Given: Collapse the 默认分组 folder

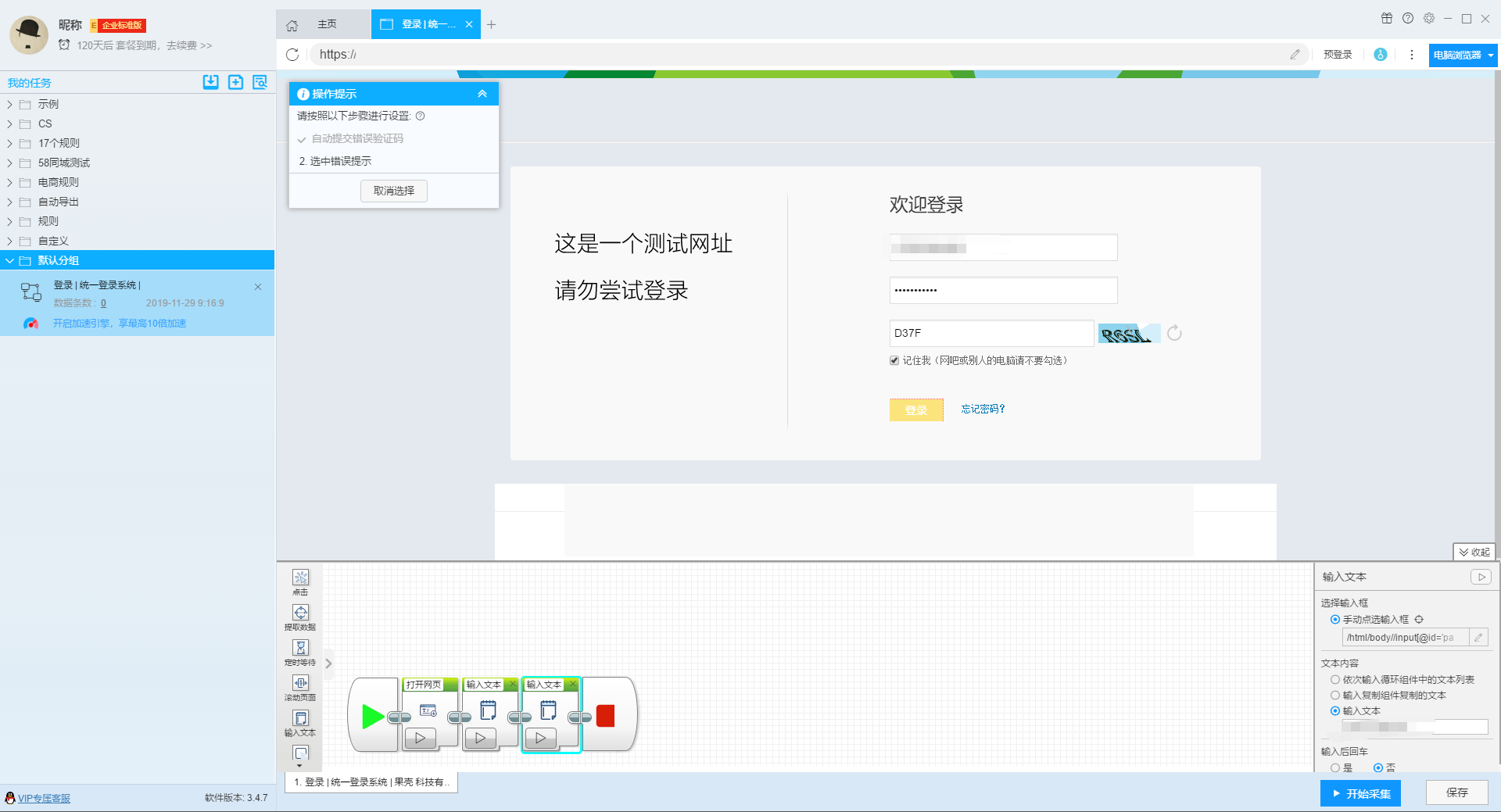Looking at the screenshot, I should pos(10,260).
